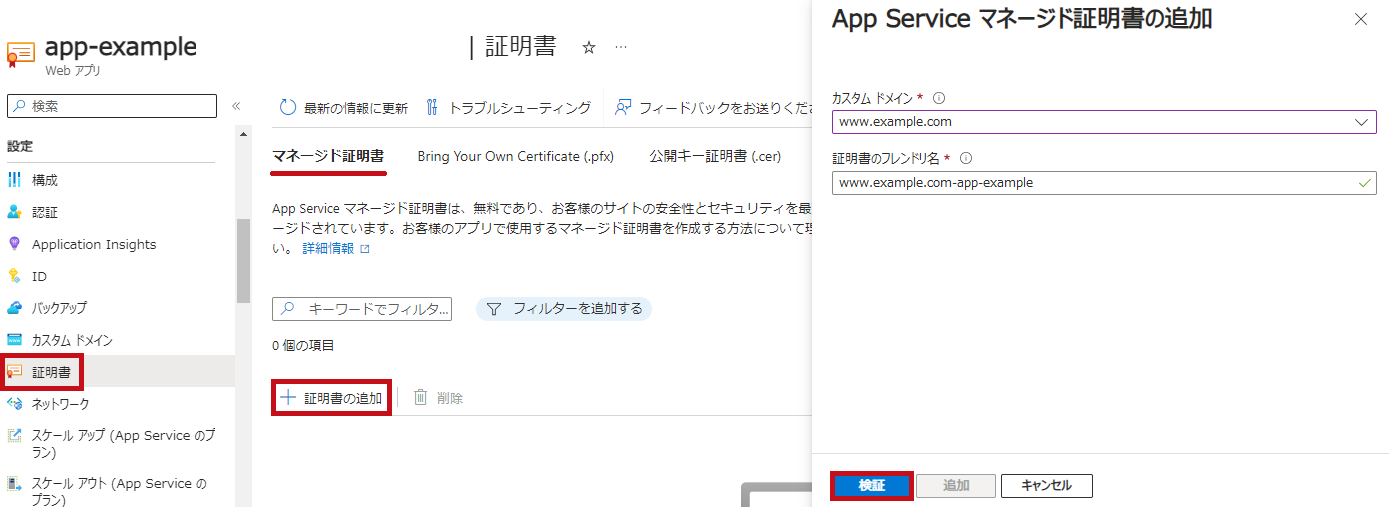Click the 認証 sidebar icon
The image size is (1389, 507).
click(x=14, y=212)
